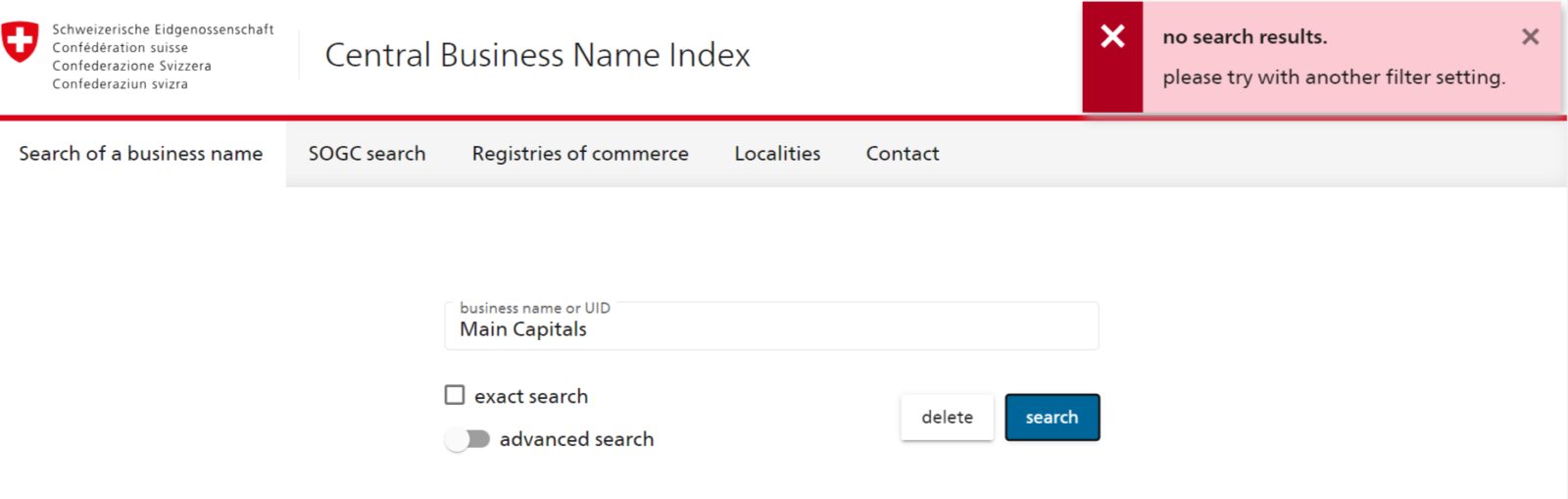This screenshot has width=1568, height=499.
Task: Go to Registries of commerce
Action: (580, 154)
